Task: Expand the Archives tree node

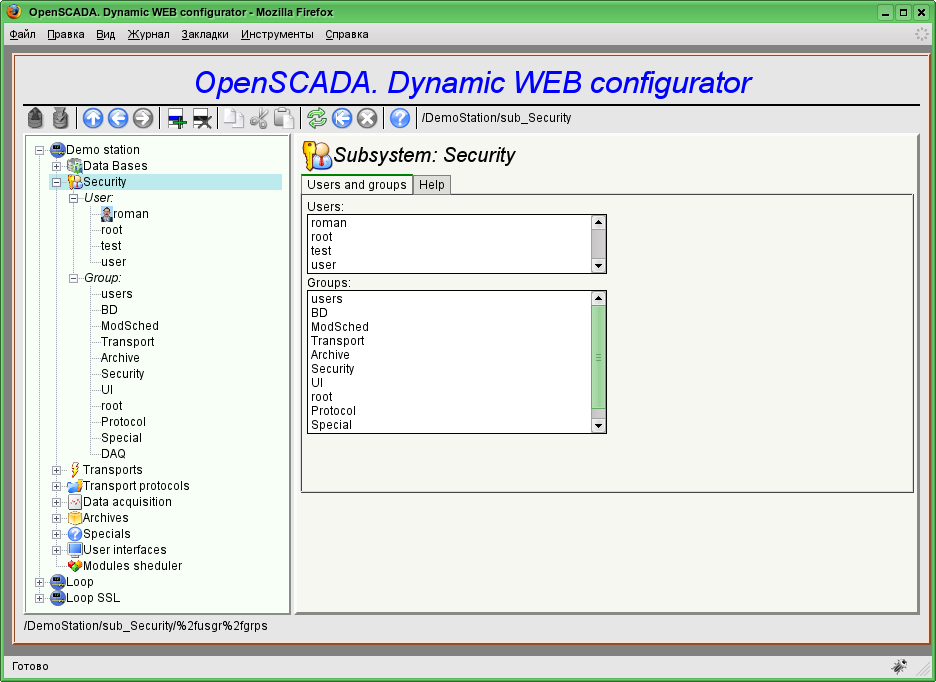Action: tap(56, 519)
